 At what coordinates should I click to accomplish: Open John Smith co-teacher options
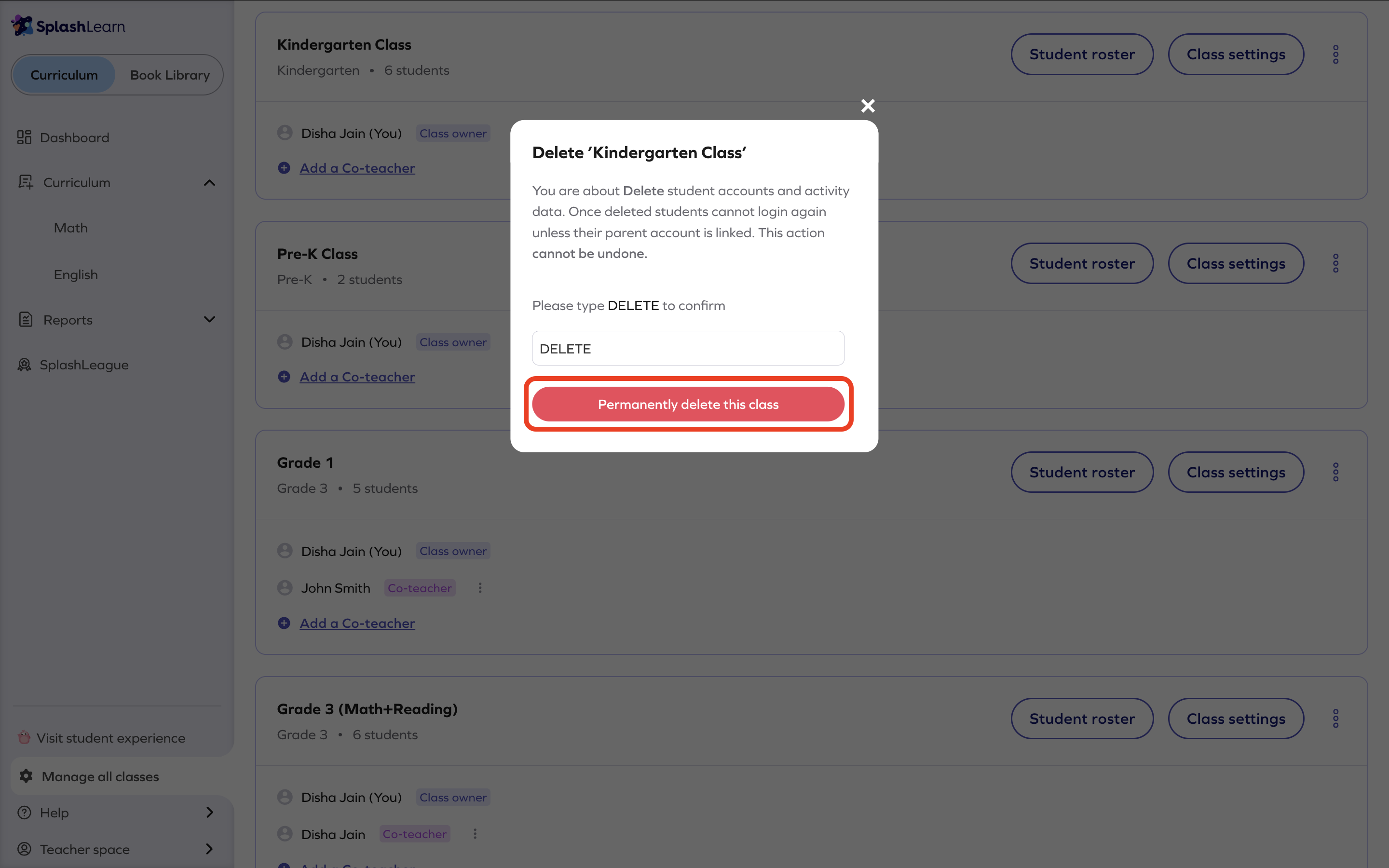(480, 588)
